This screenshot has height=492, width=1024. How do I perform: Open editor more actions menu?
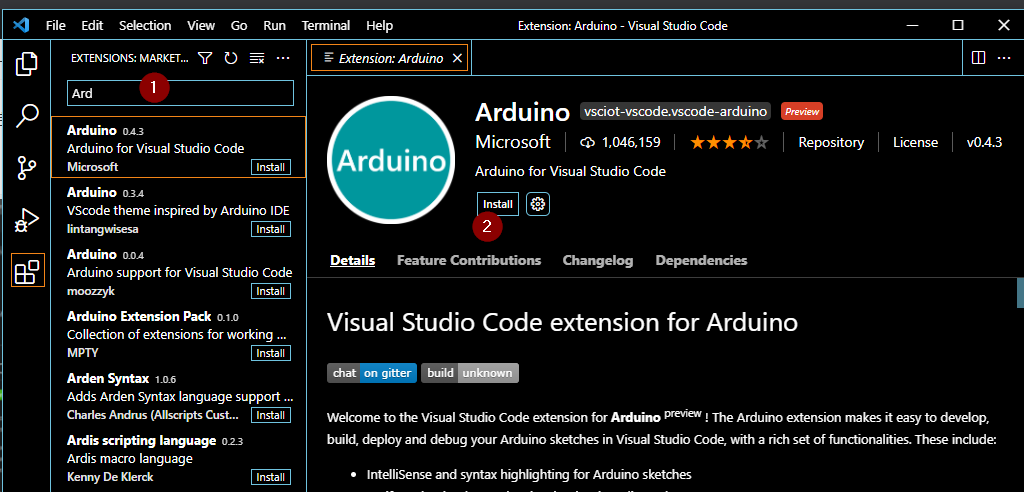1004,58
